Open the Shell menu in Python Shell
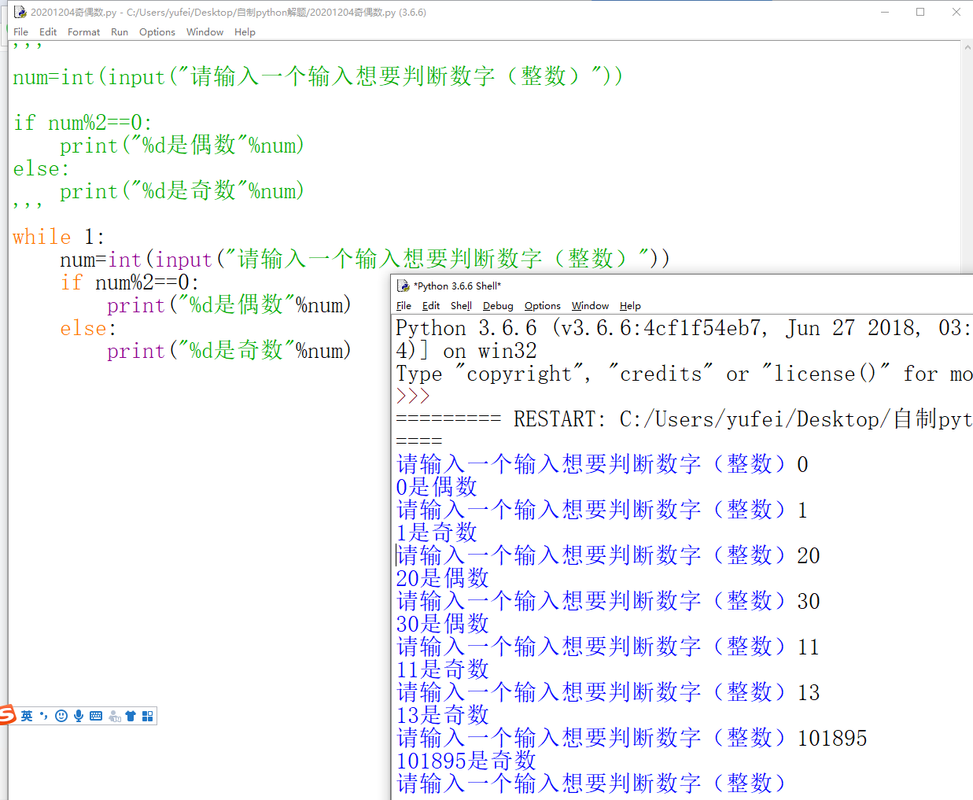The image size is (973, 800). pos(461,305)
